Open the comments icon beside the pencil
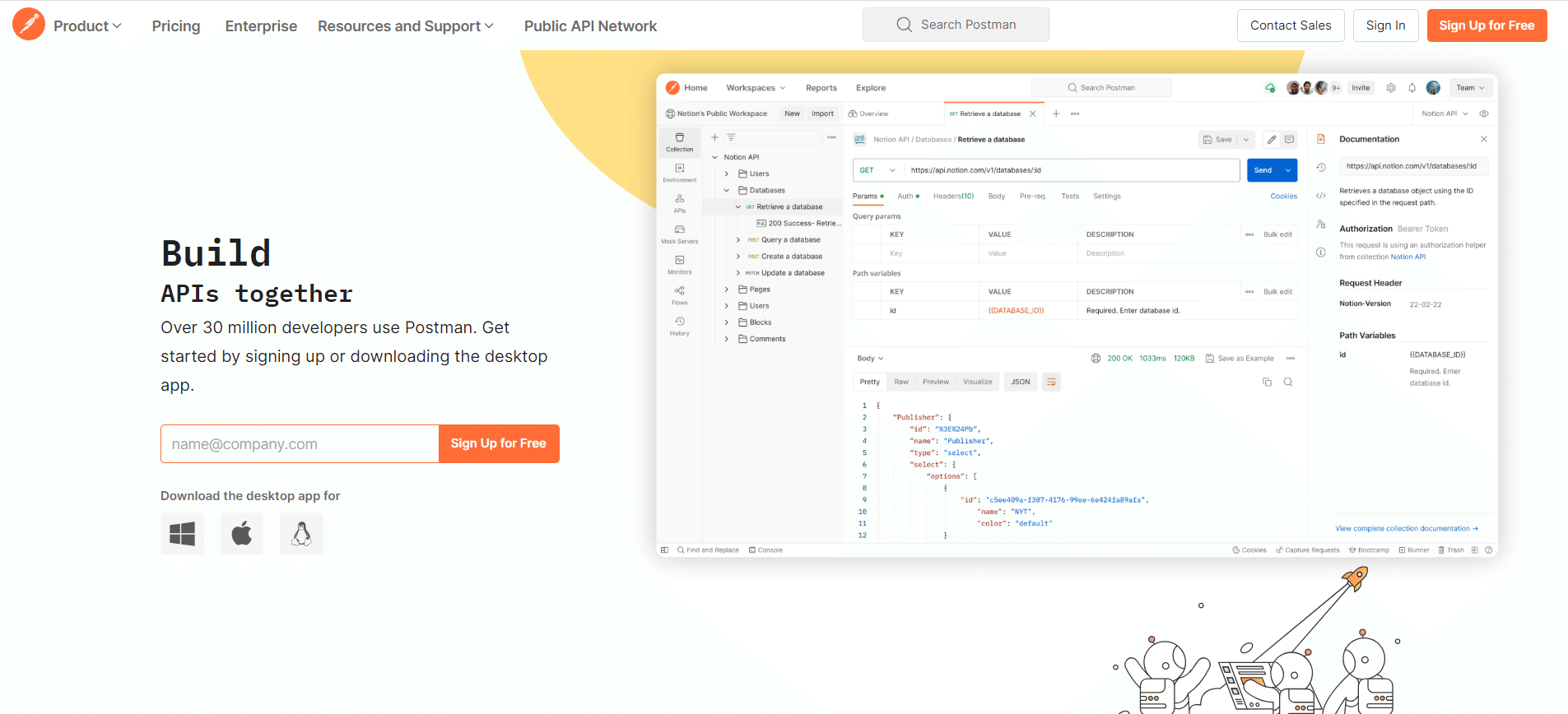 (x=1290, y=139)
